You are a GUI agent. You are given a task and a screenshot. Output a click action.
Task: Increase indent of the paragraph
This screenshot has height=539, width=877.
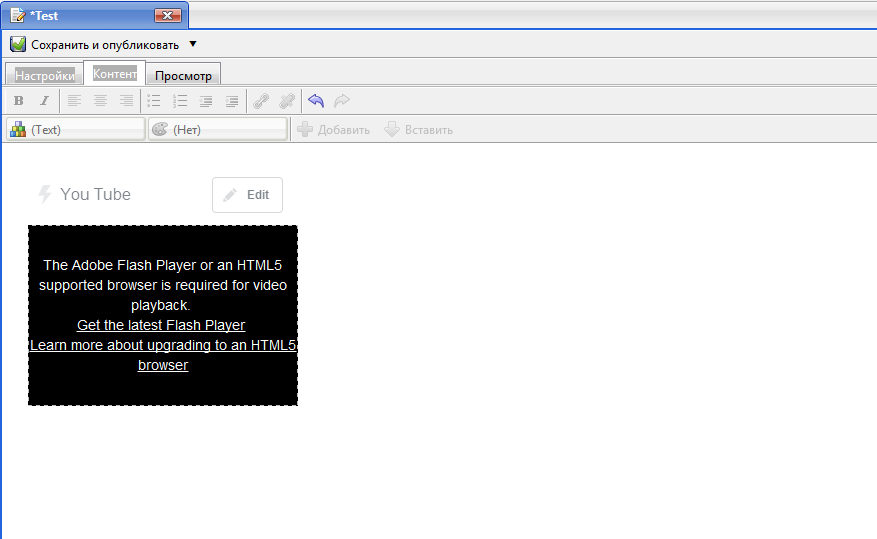pos(232,101)
